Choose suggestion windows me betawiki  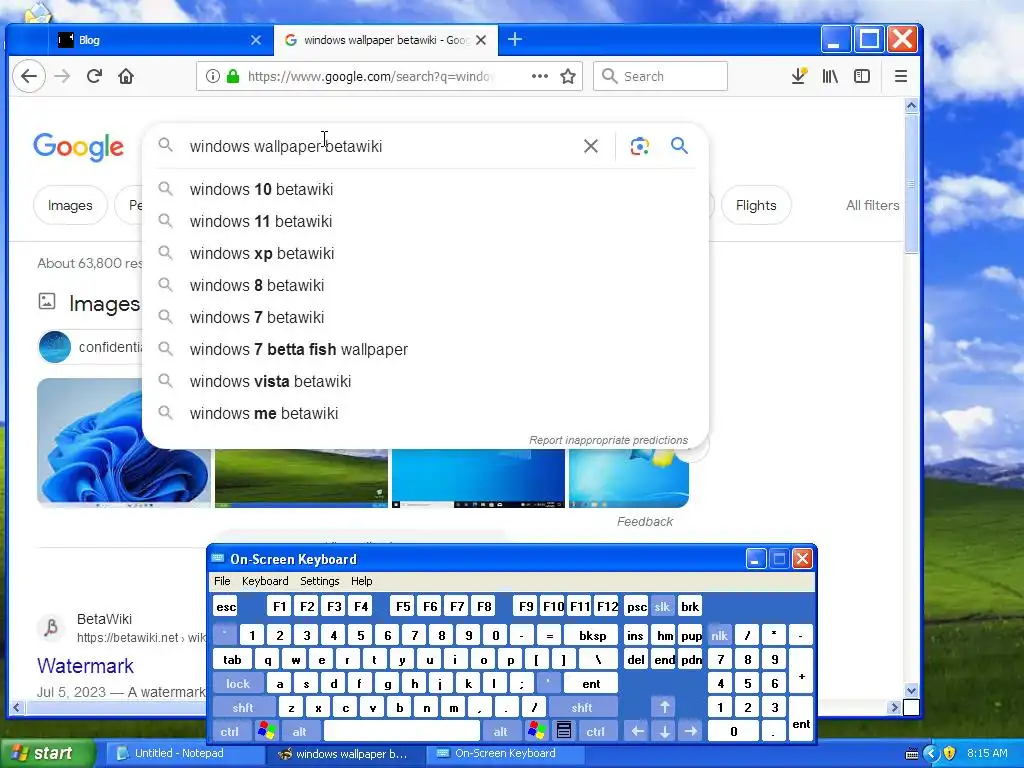(424, 413)
